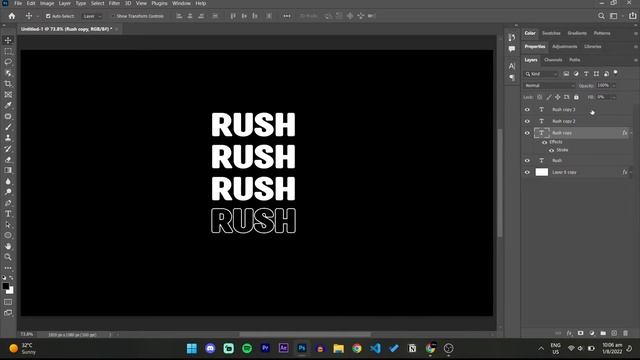
Task: Go to Photoshop Home screen icon
Action: tap(11, 16)
